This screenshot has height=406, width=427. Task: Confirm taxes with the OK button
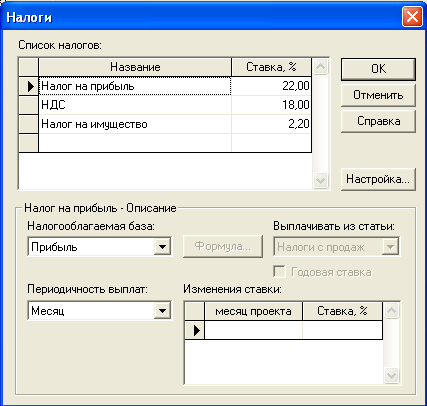coord(378,69)
